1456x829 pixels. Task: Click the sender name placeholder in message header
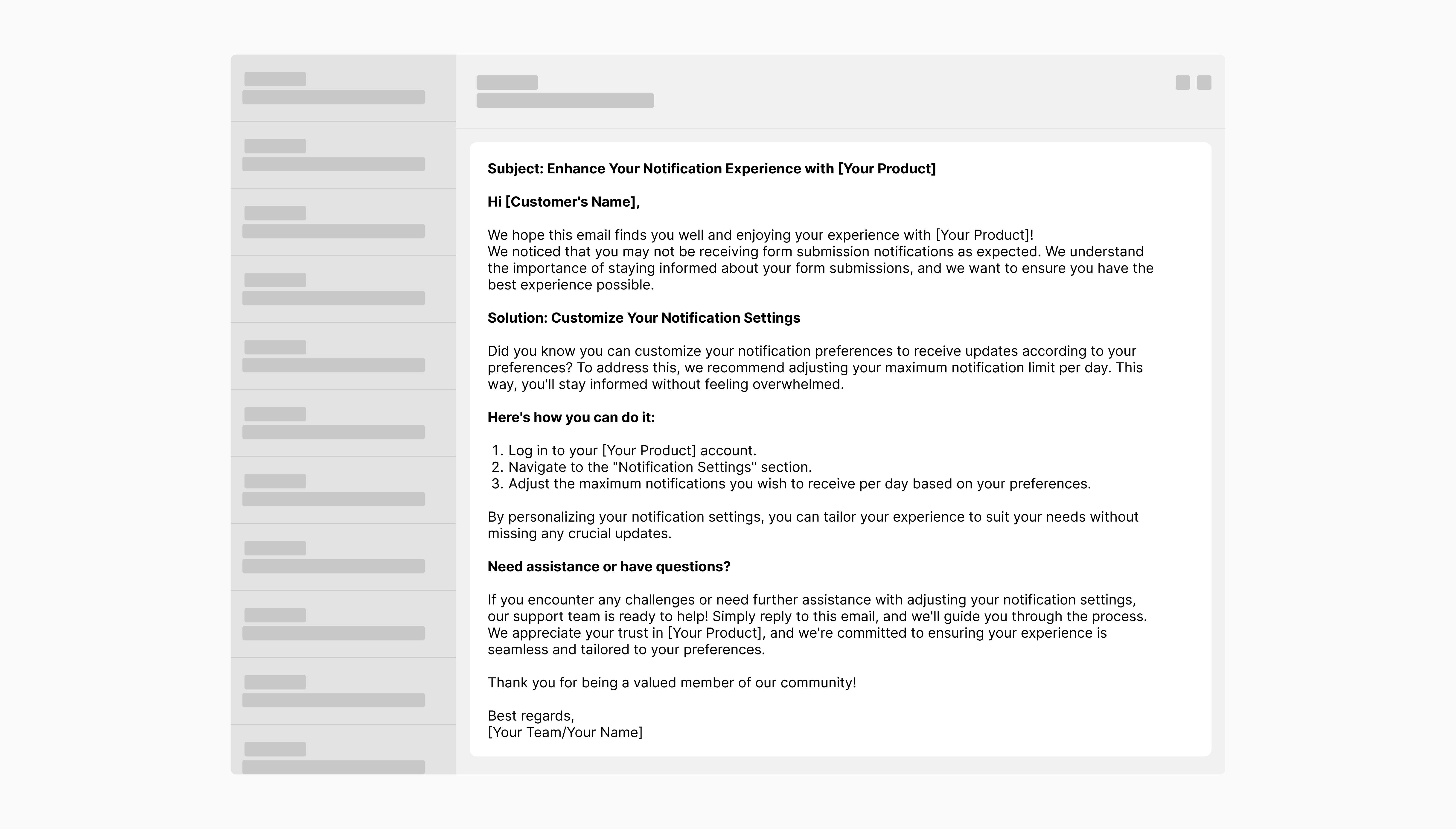507,83
